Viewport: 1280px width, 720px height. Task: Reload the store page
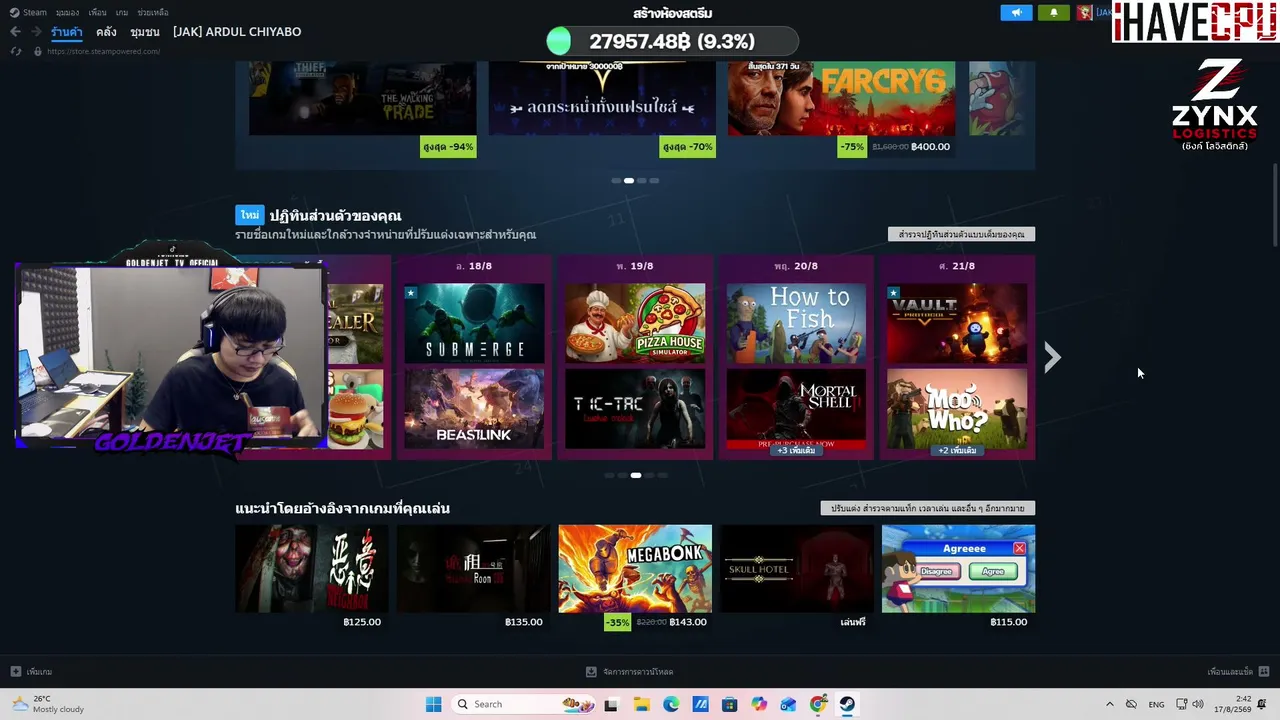pos(16,51)
